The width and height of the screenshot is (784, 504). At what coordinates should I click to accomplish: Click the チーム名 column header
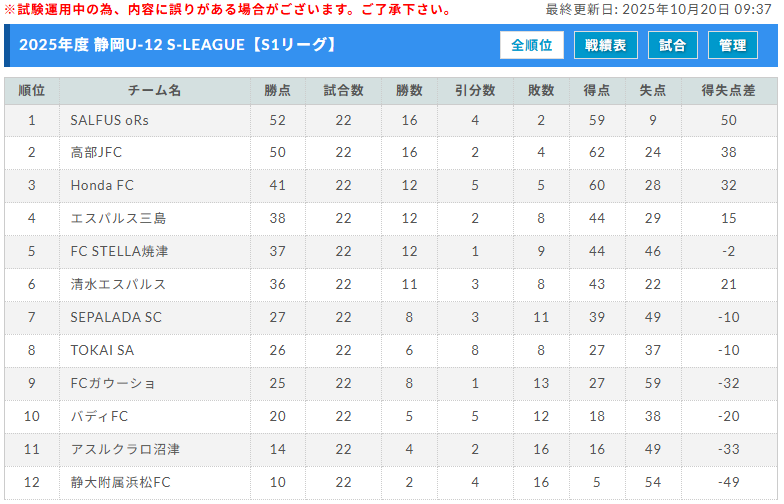click(x=155, y=91)
